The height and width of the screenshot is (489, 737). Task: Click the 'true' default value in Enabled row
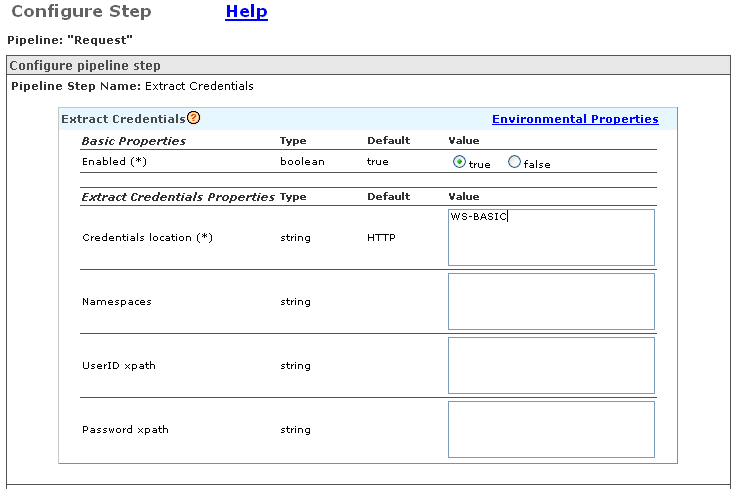click(377, 162)
